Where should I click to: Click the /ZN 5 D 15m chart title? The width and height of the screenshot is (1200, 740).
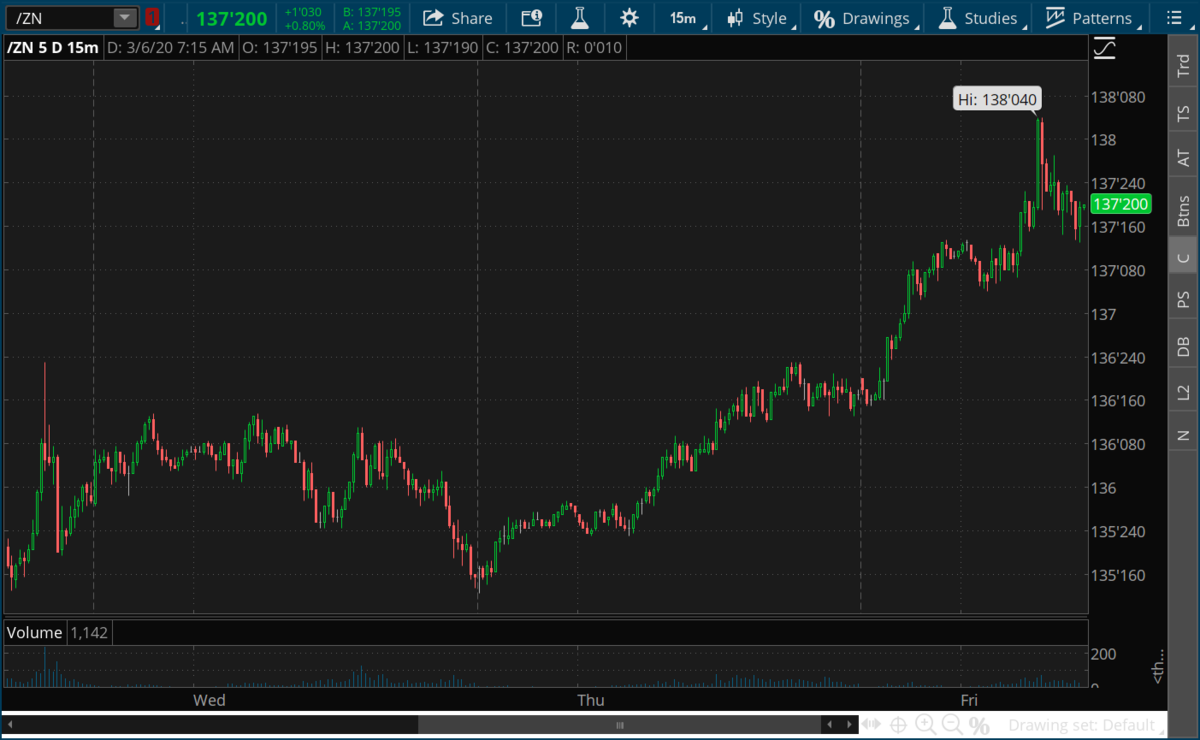pos(52,47)
